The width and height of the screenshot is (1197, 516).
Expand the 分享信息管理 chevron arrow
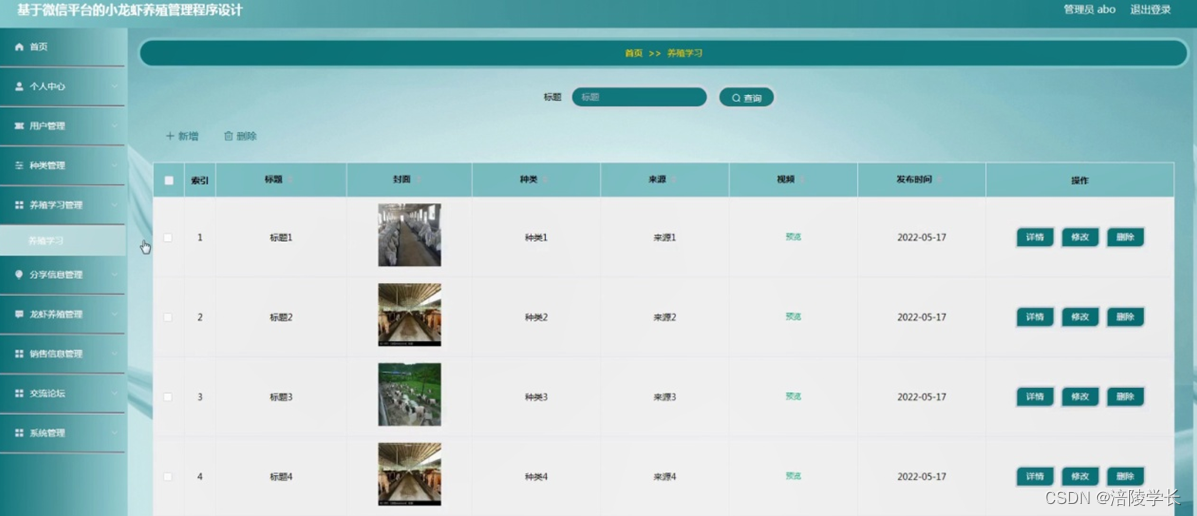tap(115, 274)
